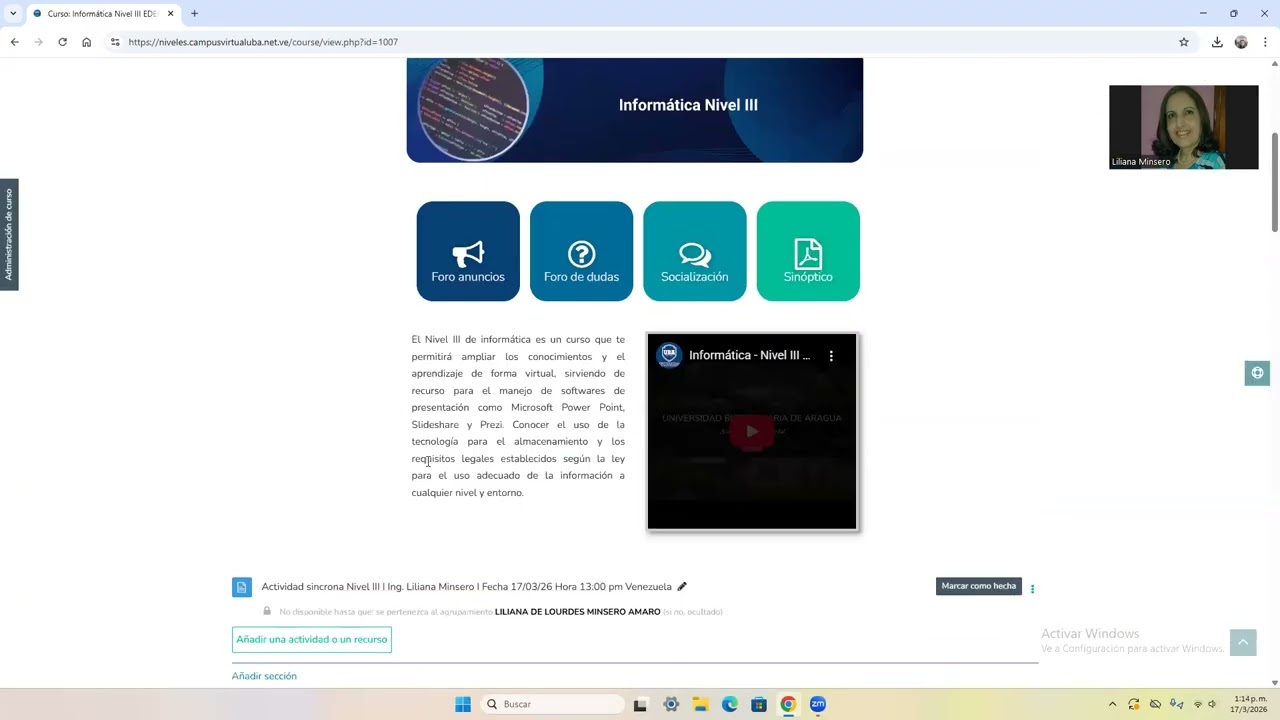Screen dimensions: 1280x720
Task: Open the Windows Start menu
Action: [x=463, y=704]
